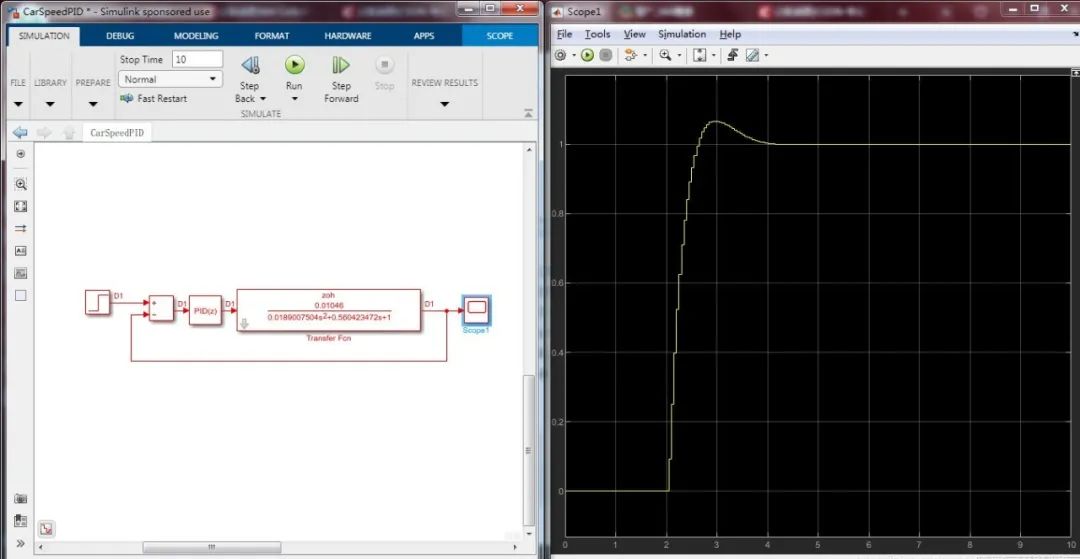Image resolution: width=1080 pixels, height=559 pixels.
Task: Select the Sum block
Action: click(x=161, y=308)
